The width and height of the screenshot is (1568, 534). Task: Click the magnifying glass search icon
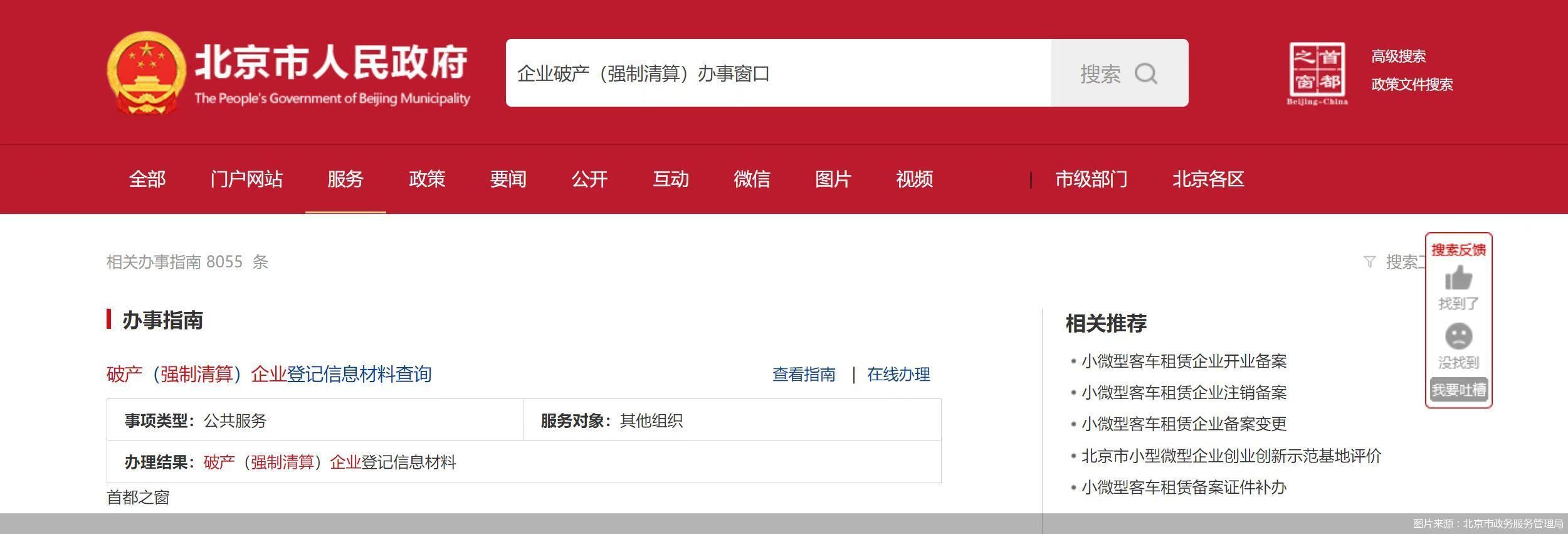pos(1145,73)
